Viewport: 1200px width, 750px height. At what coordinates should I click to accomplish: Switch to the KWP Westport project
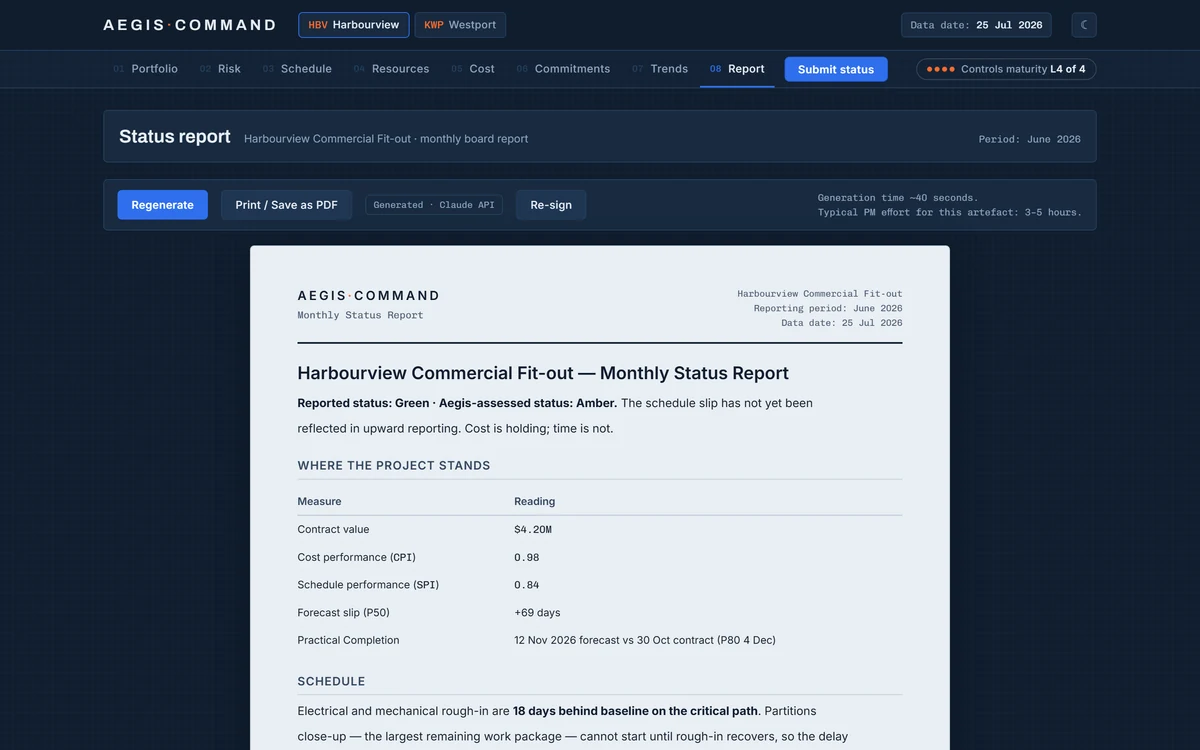[460, 25]
